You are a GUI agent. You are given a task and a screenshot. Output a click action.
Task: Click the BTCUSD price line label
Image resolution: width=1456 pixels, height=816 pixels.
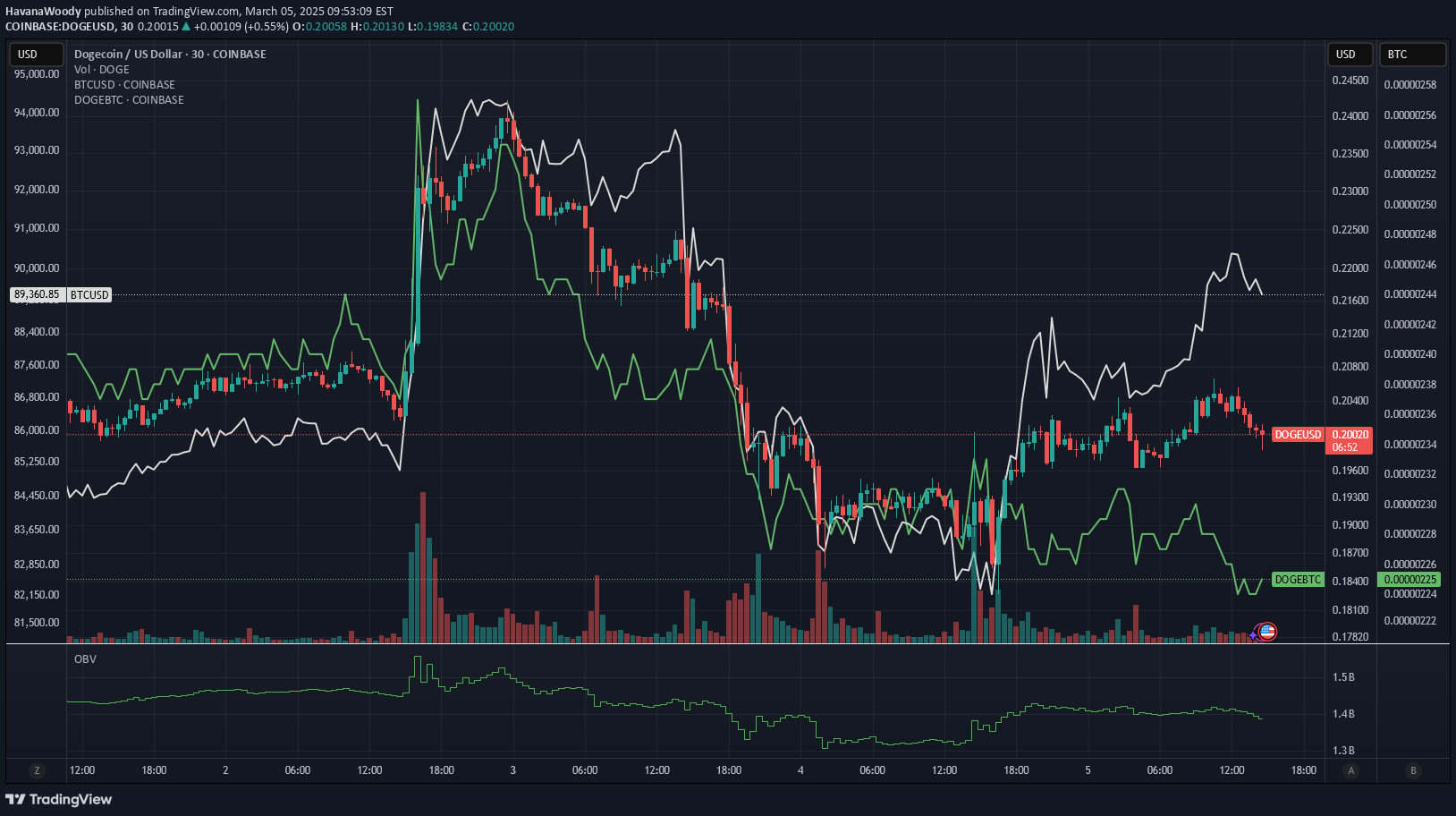pos(89,294)
